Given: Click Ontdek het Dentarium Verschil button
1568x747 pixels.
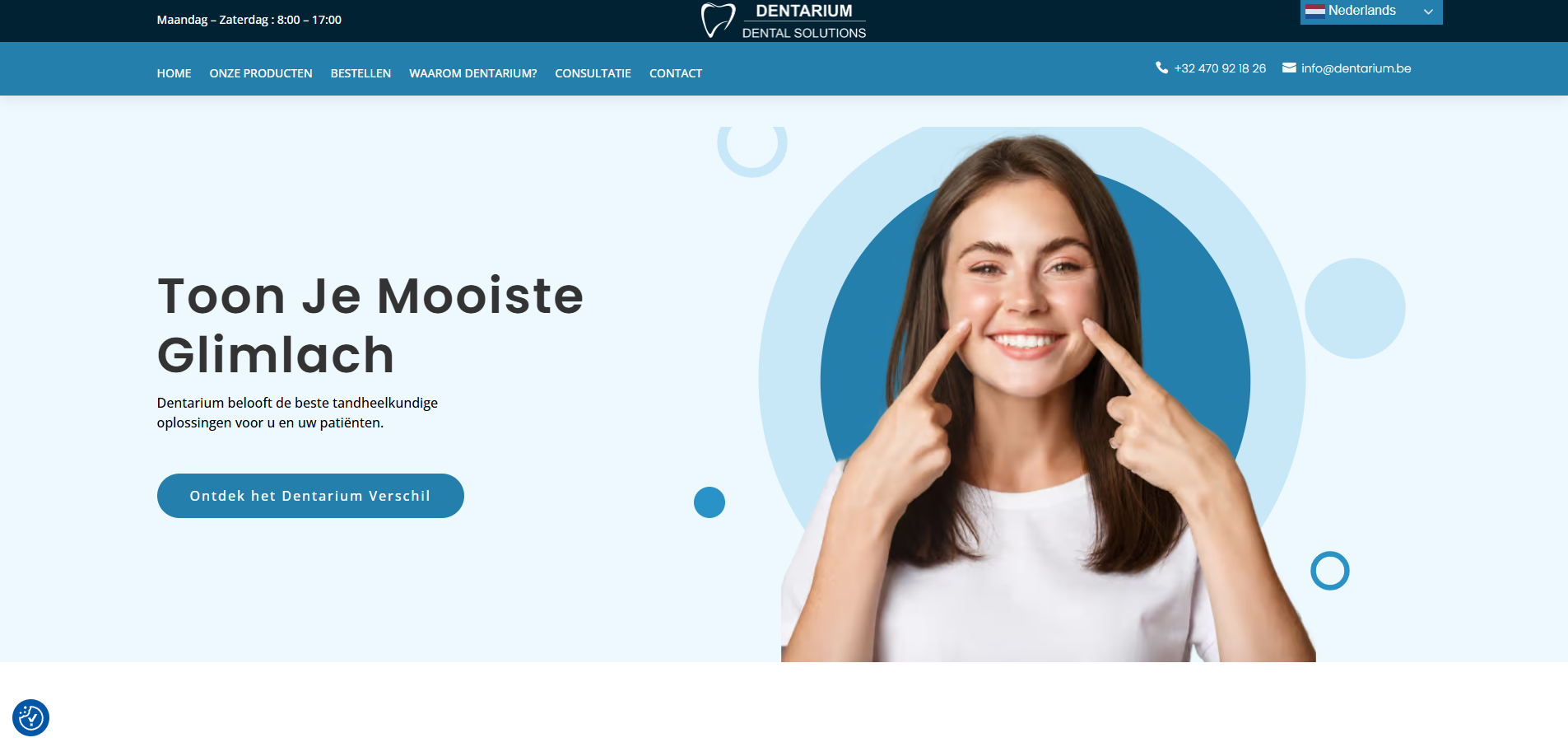Looking at the screenshot, I should pos(310,496).
